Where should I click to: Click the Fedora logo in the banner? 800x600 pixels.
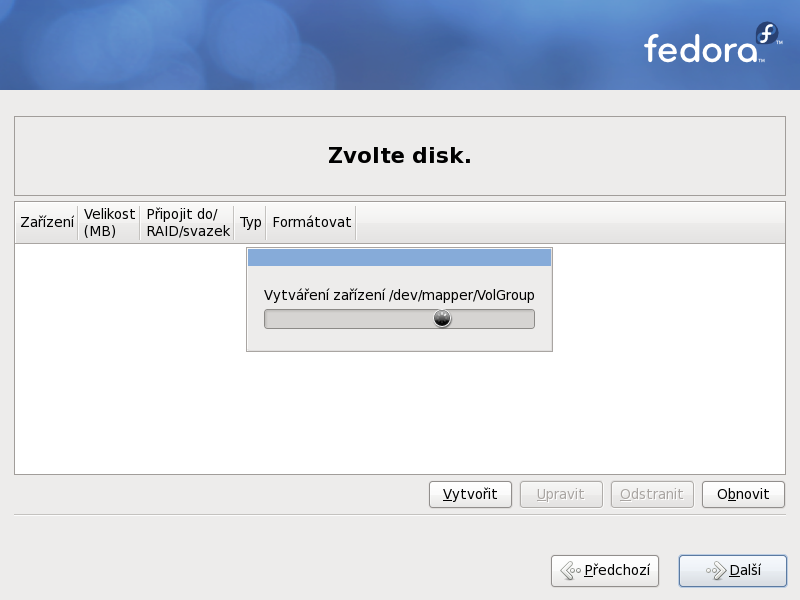pyautogui.click(x=713, y=43)
